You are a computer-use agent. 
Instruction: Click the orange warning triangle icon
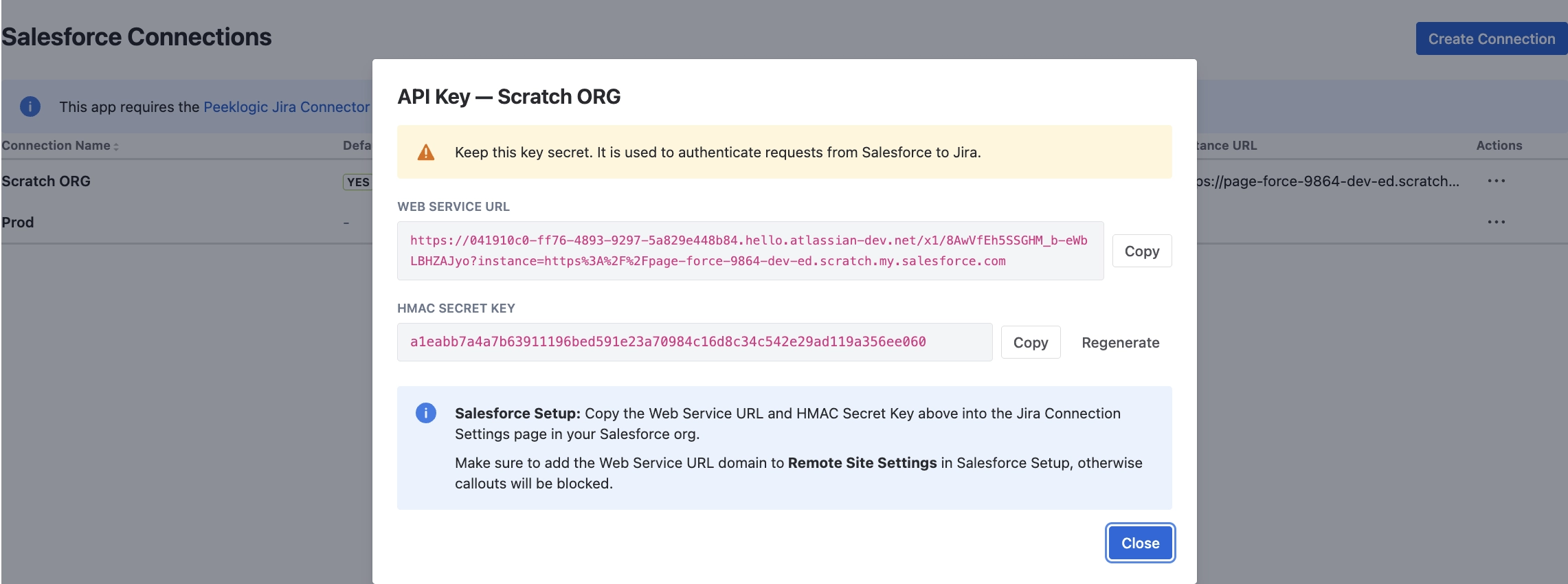click(426, 152)
